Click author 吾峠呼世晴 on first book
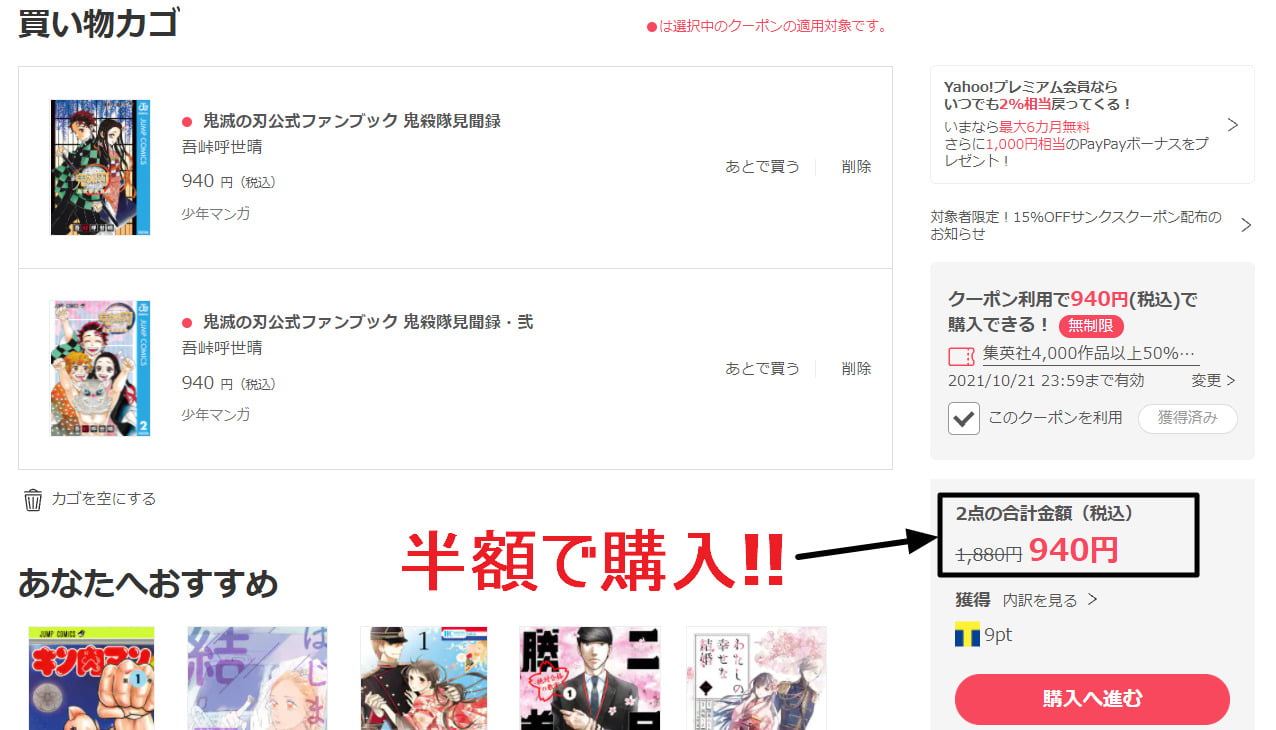 click(222, 147)
